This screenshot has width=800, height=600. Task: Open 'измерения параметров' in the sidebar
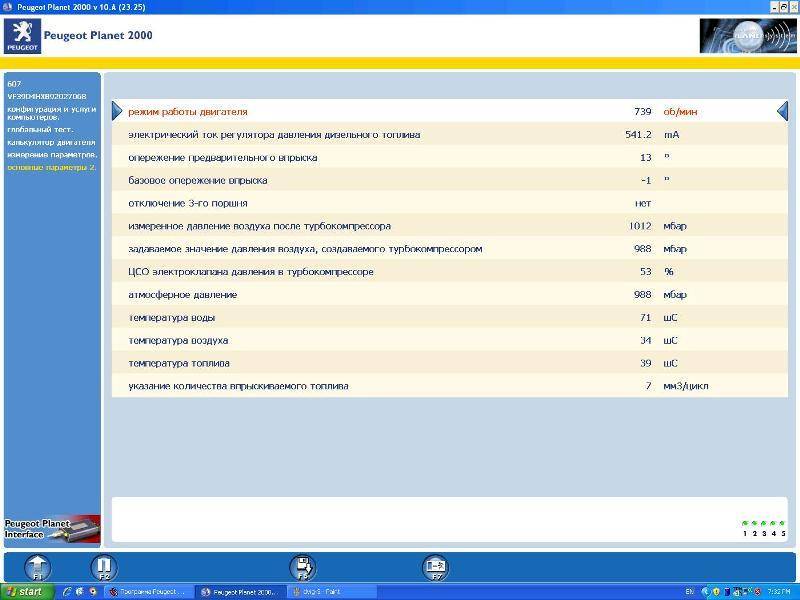pyautogui.click(x=51, y=155)
